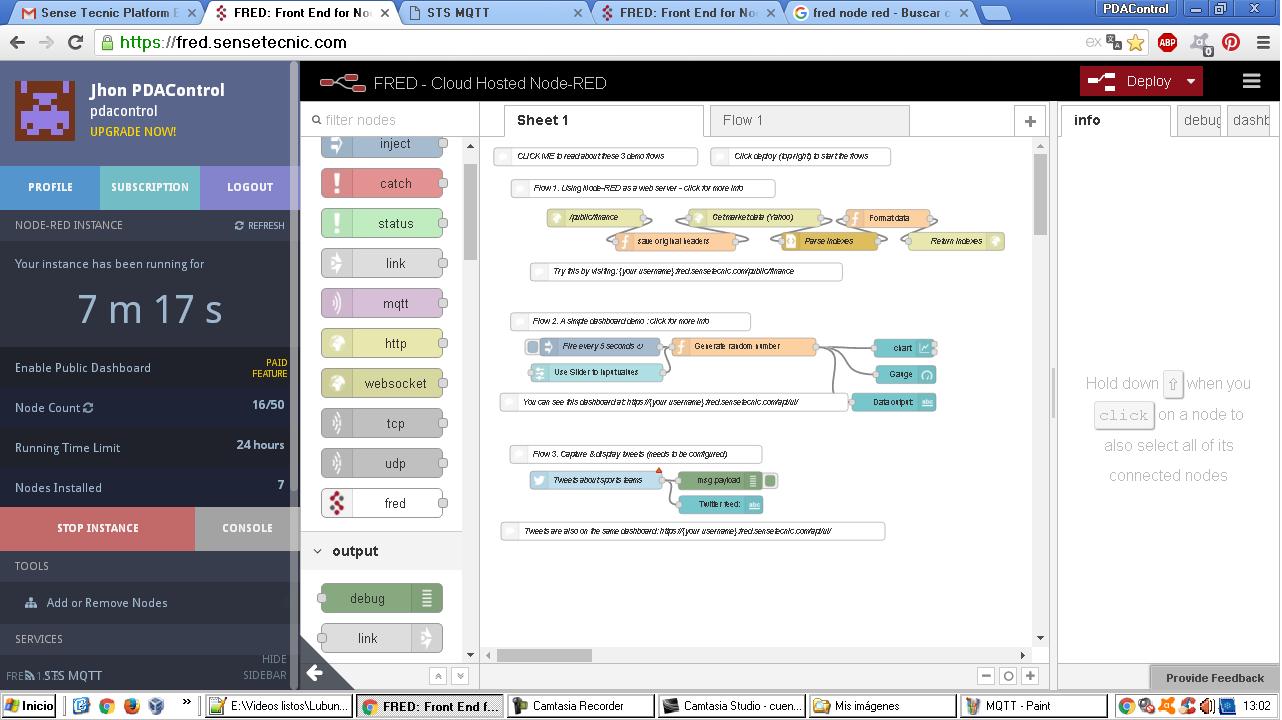Click the STOP INSTANCE button
The height and width of the screenshot is (720, 1282).
(x=98, y=528)
